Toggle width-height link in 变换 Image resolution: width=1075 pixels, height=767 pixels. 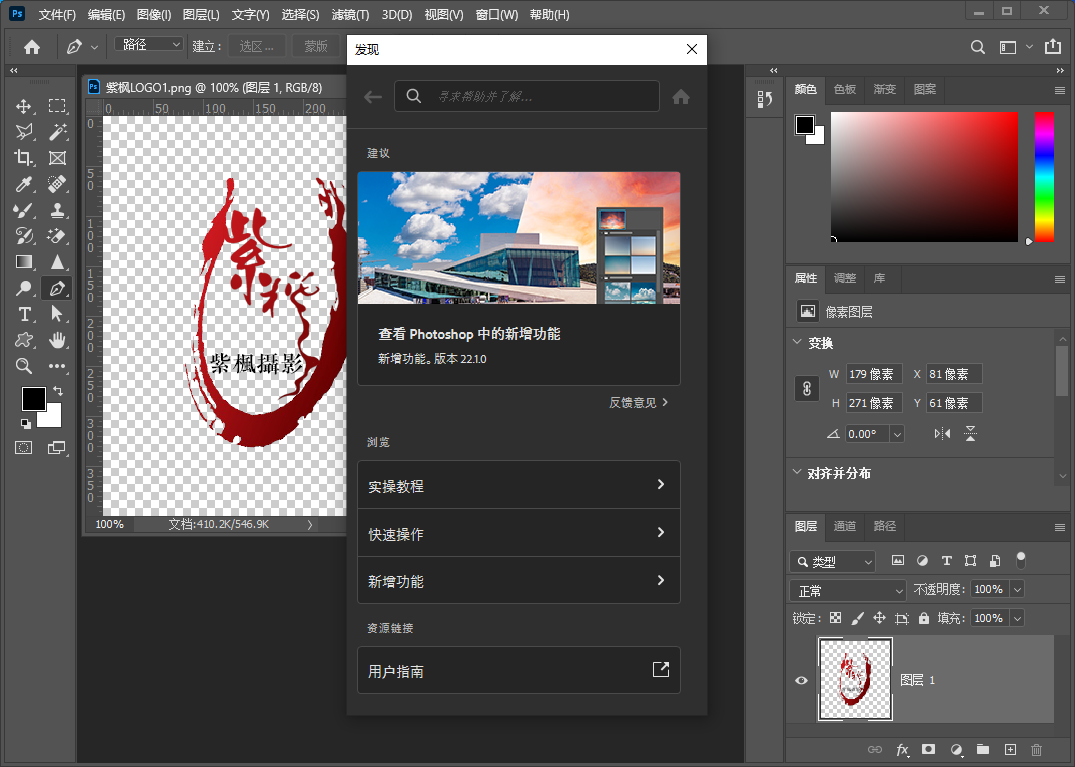pyautogui.click(x=807, y=389)
